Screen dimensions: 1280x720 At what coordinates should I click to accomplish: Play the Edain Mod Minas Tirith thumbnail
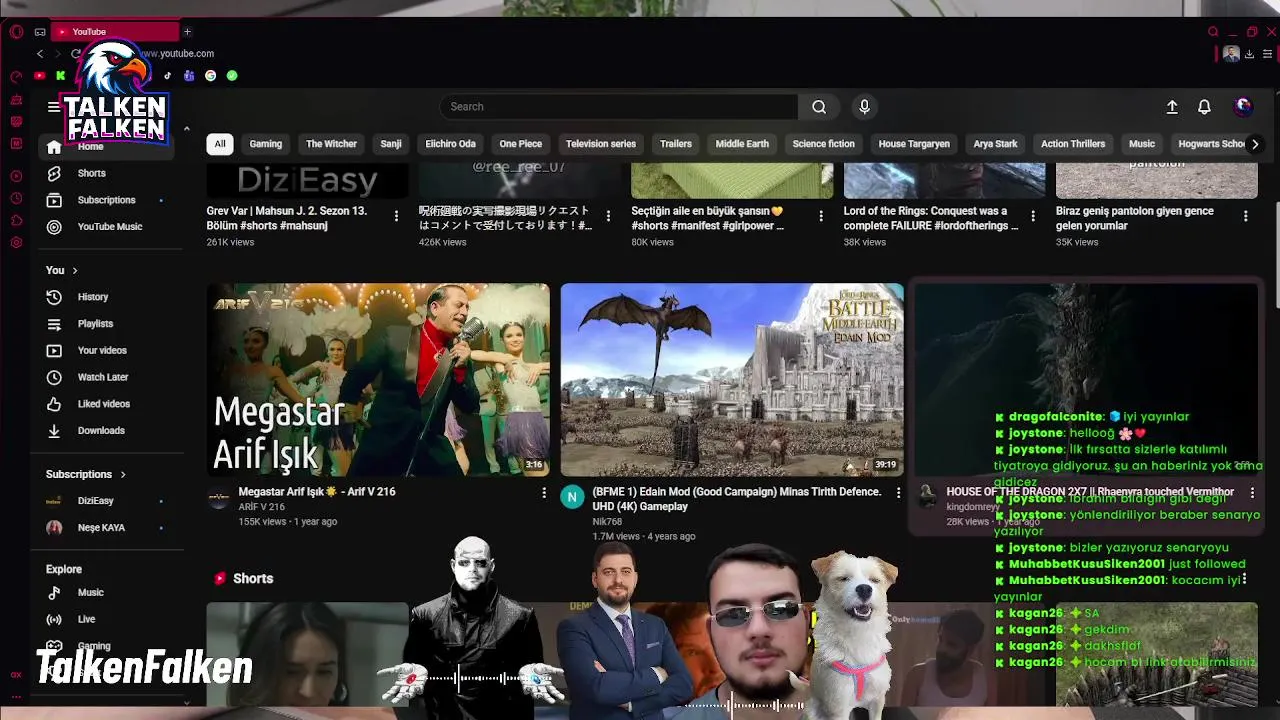pyautogui.click(x=732, y=380)
